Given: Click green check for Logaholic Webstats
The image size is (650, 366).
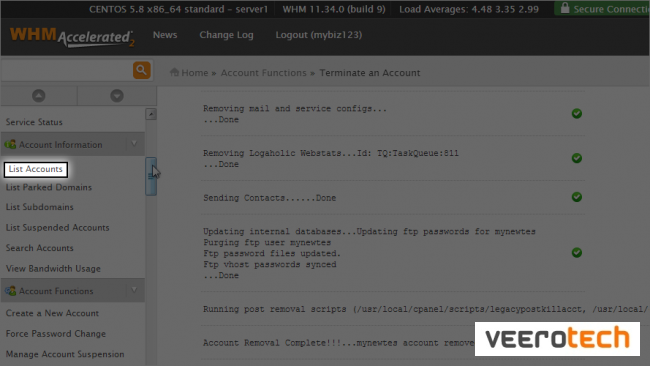Looking at the screenshot, I should [x=577, y=158].
